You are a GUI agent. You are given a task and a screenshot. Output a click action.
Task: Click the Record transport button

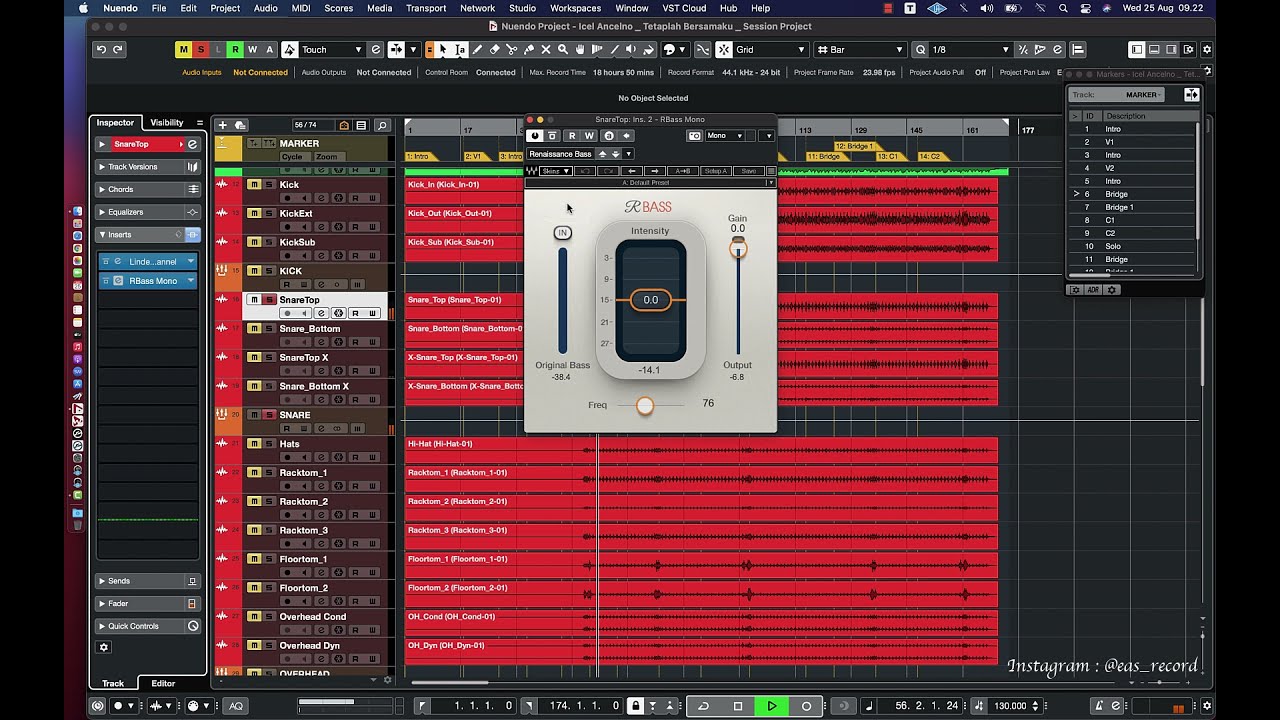tap(806, 706)
